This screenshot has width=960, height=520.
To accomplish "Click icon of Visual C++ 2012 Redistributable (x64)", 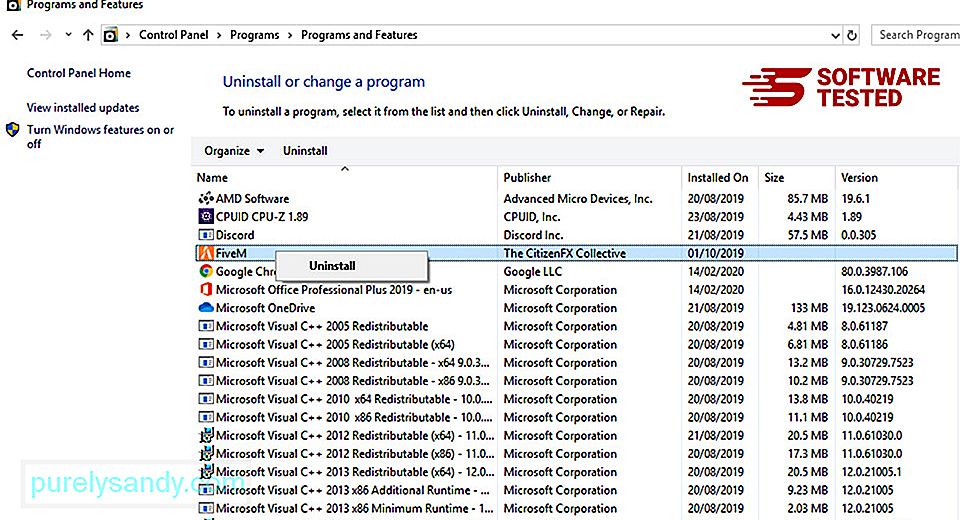I will (x=206, y=435).
